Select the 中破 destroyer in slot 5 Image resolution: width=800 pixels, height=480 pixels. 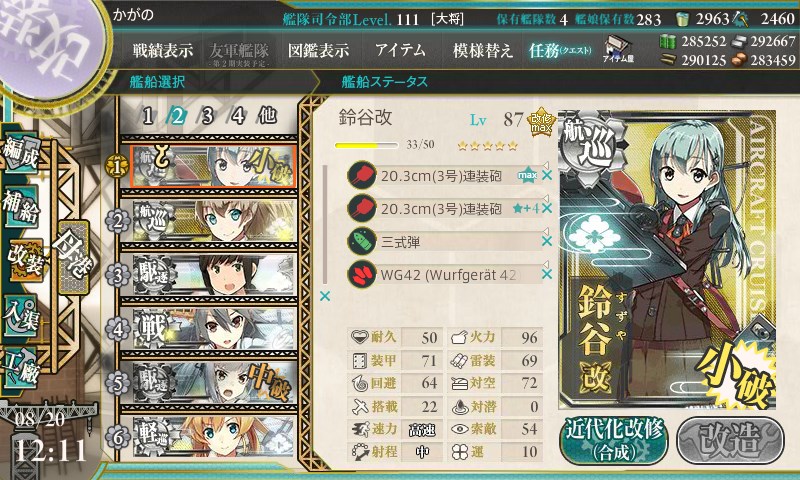213,383
